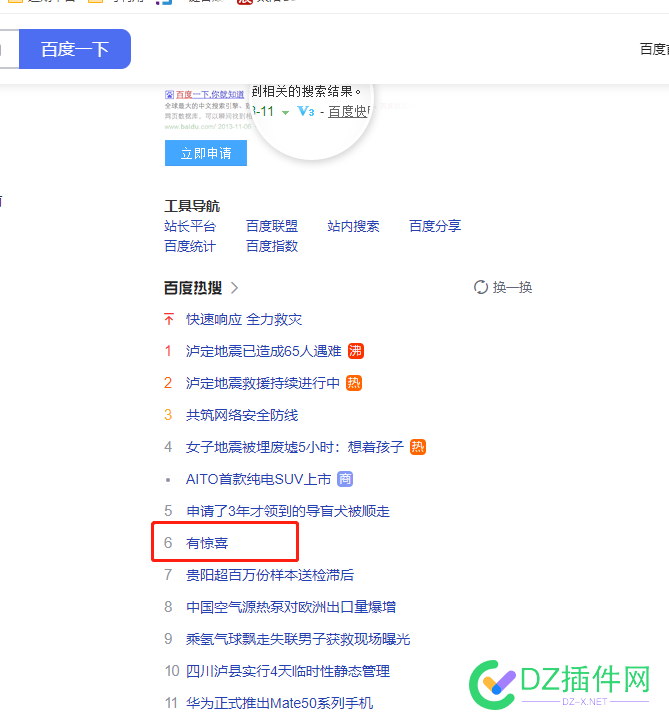Viewport: 669px width, 725px height.
Task: Open hot search 中国空气源热泵对欧洲出口量爆增
Action: point(291,607)
